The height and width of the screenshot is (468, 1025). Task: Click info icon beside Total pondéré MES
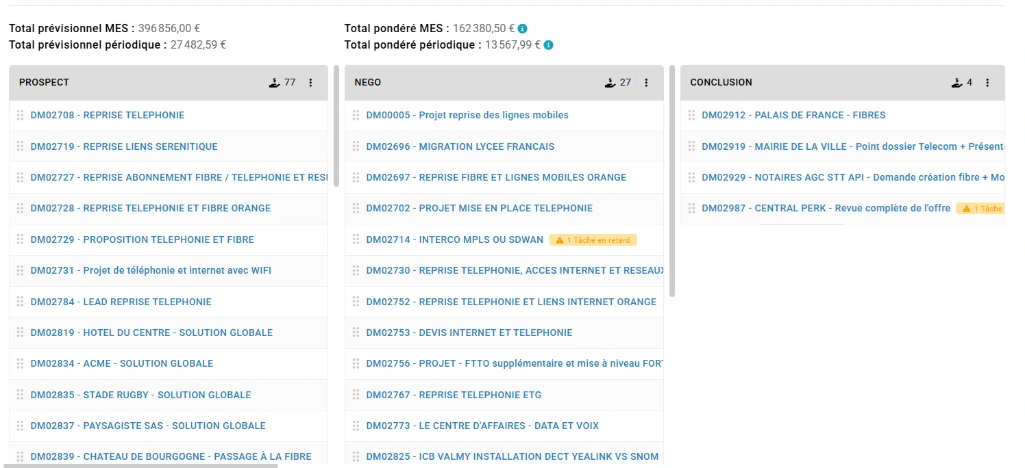point(522,29)
